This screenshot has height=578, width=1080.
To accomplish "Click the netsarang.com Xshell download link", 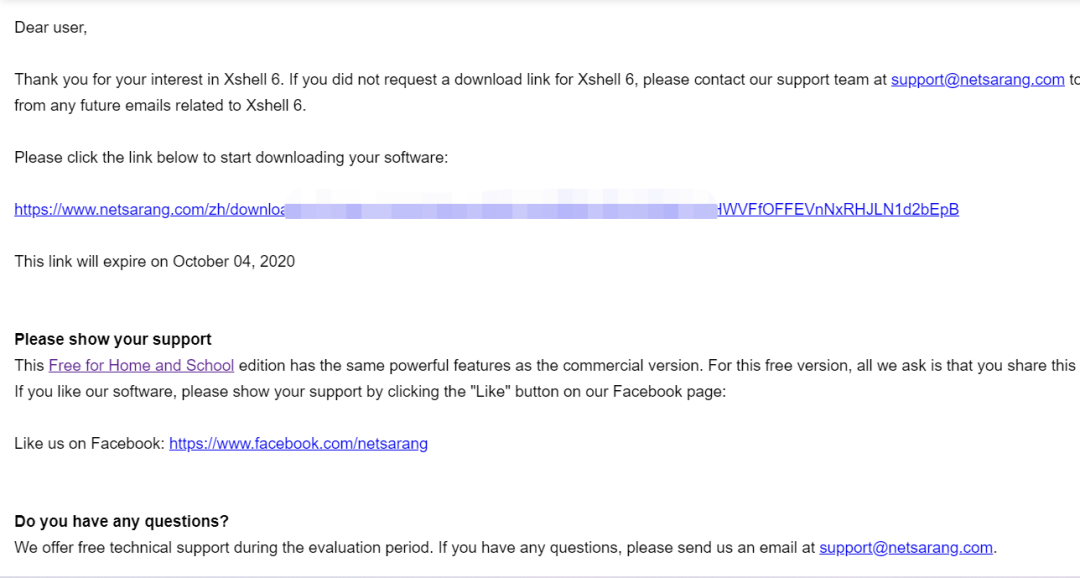I will pyautogui.click(x=486, y=209).
